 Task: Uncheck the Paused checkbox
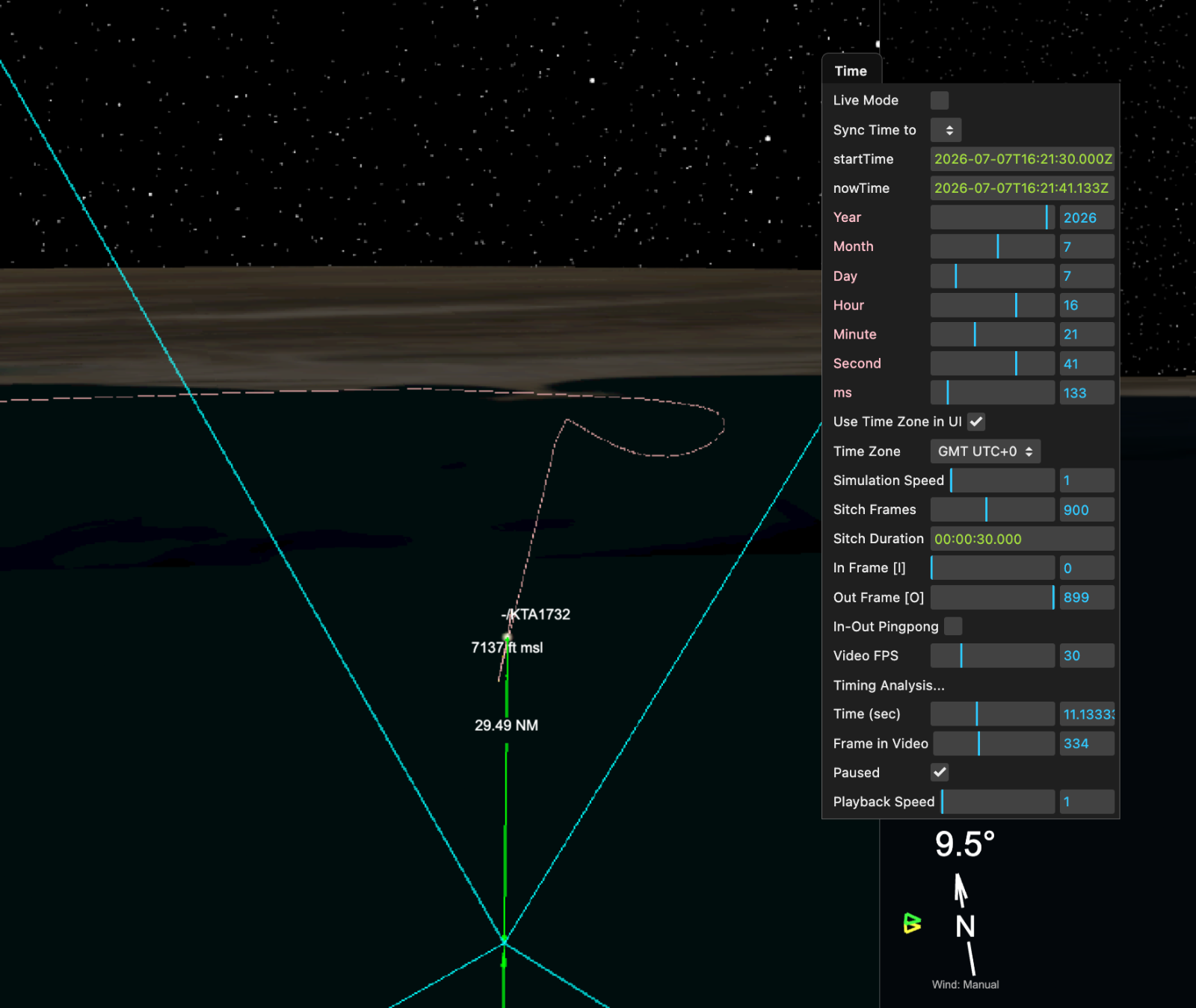[940, 772]
